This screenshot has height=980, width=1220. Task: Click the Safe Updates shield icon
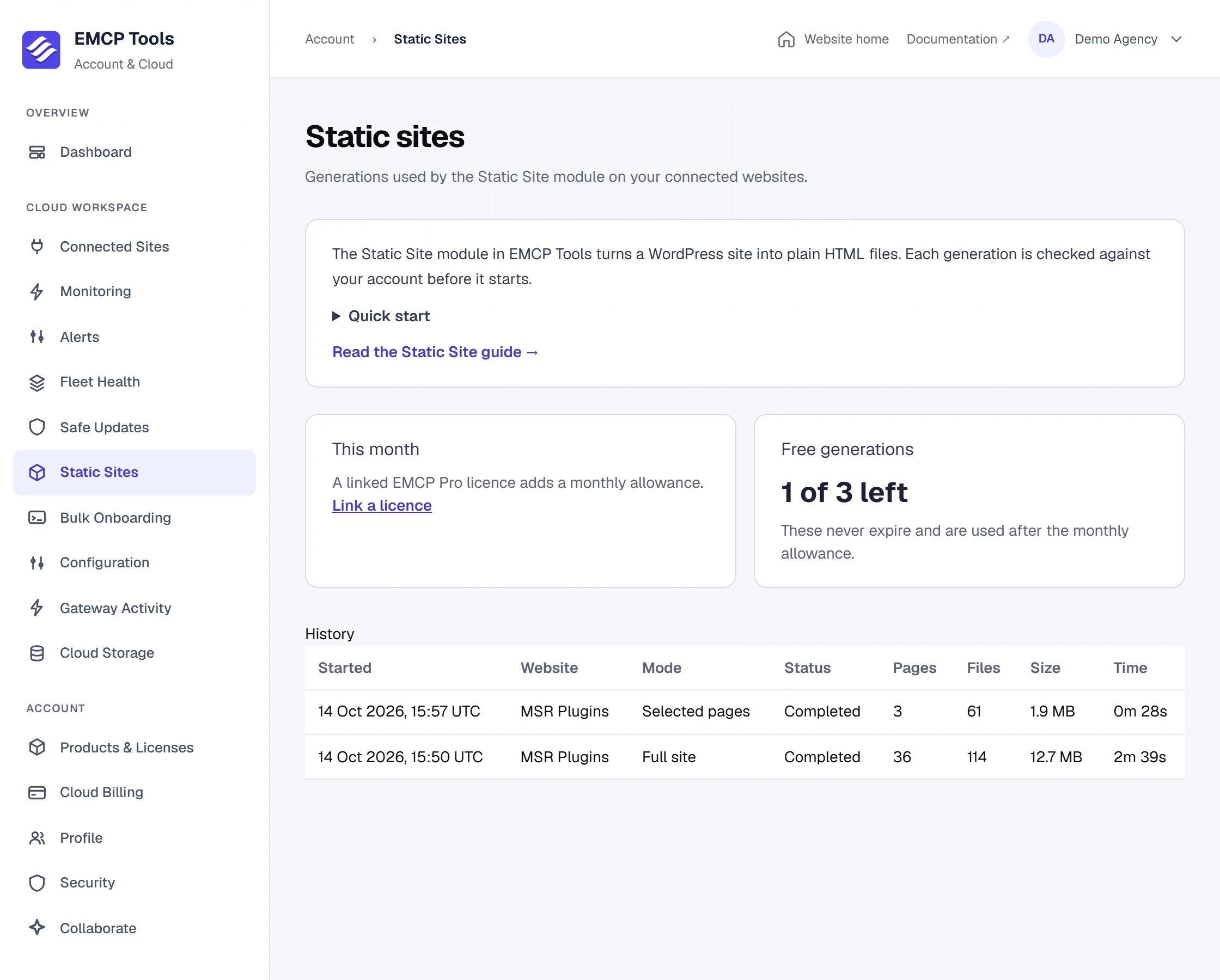point(37,427)
